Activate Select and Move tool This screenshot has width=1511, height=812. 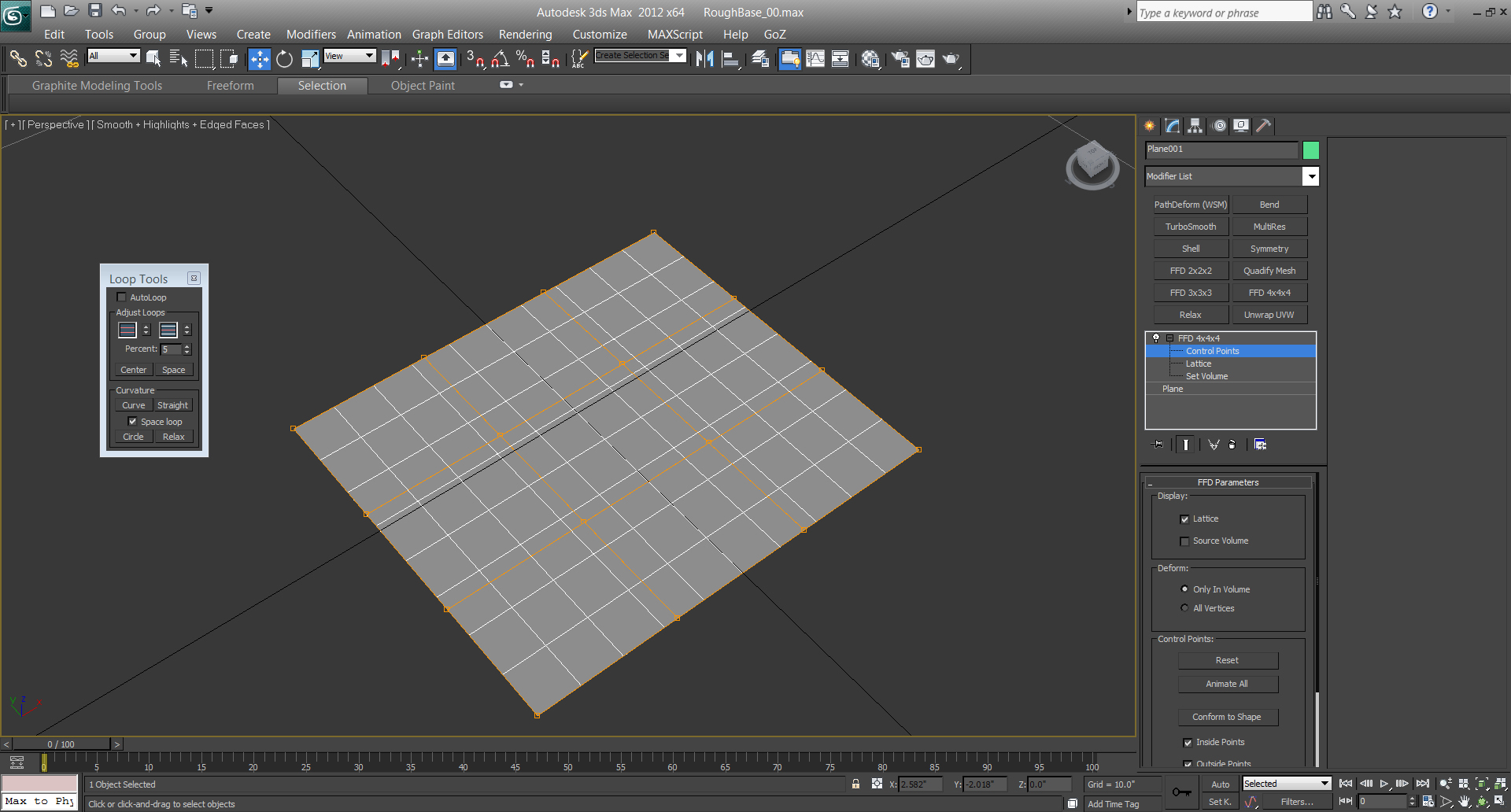tap(259, 58)
